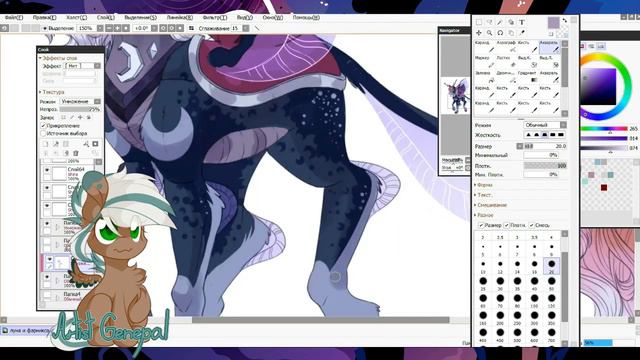
Task: Expand the Разное section
Action: tap(484, 215)
